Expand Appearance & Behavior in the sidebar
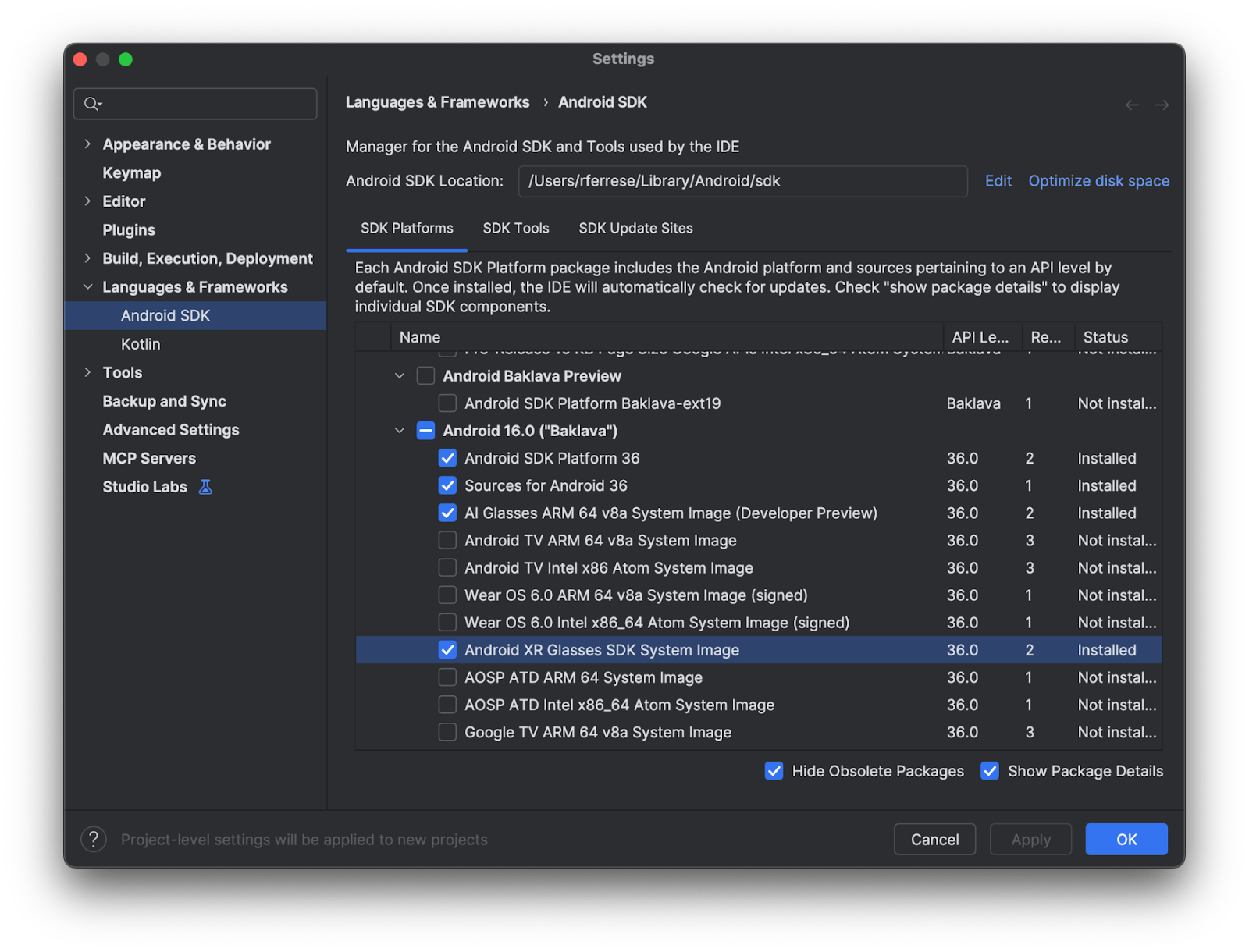1249x952 pixels. click(x=87, y=144)
